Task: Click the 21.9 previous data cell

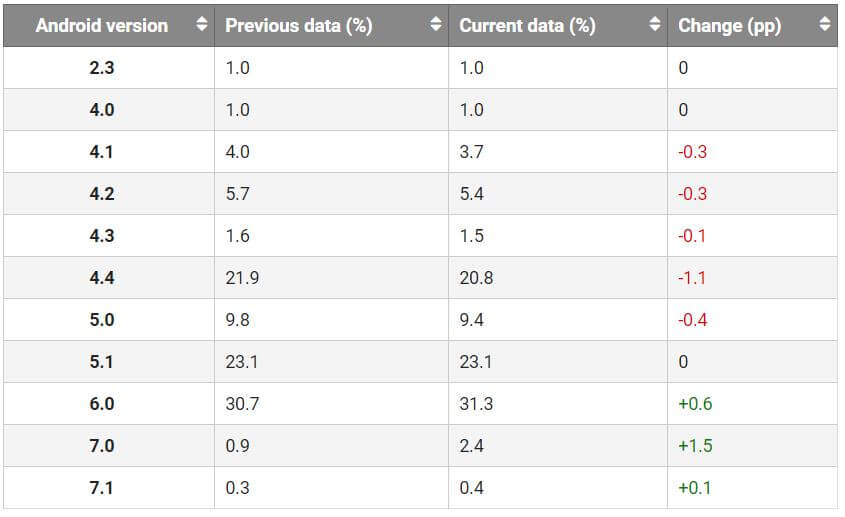Action: tap(242, 278)
